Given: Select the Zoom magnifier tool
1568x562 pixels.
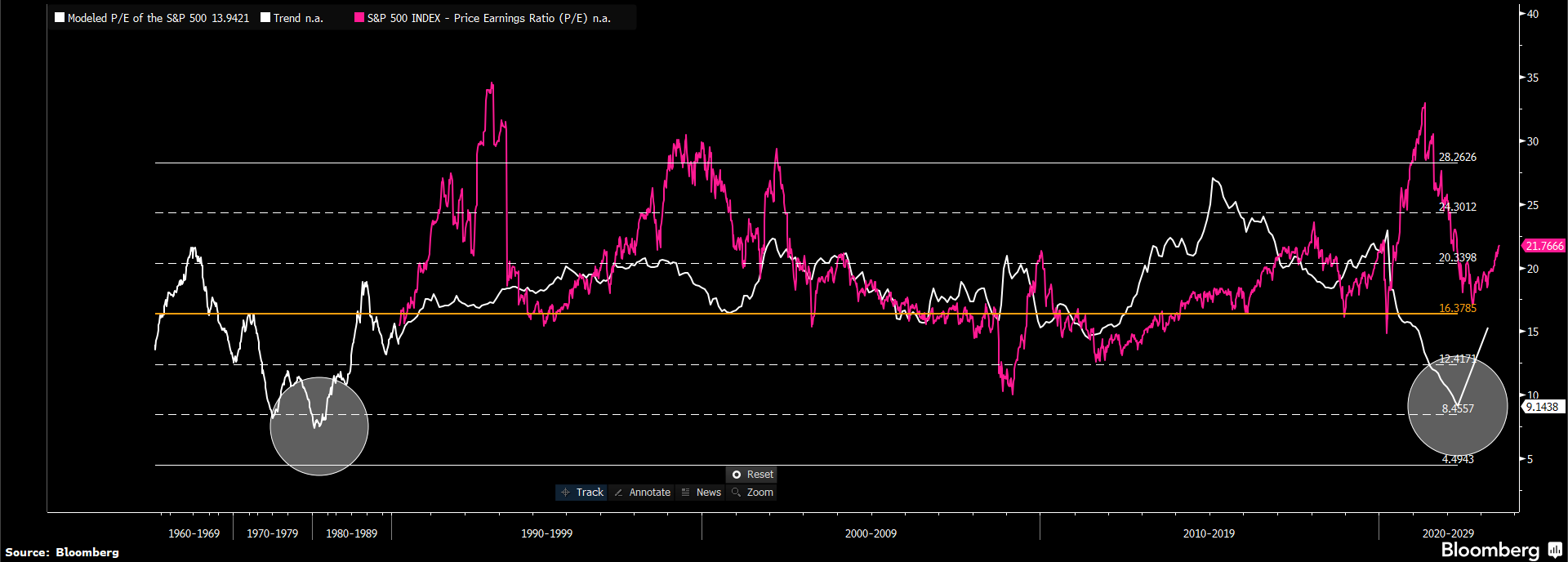Looking at the screenshot, I should [x=752, y=493].
